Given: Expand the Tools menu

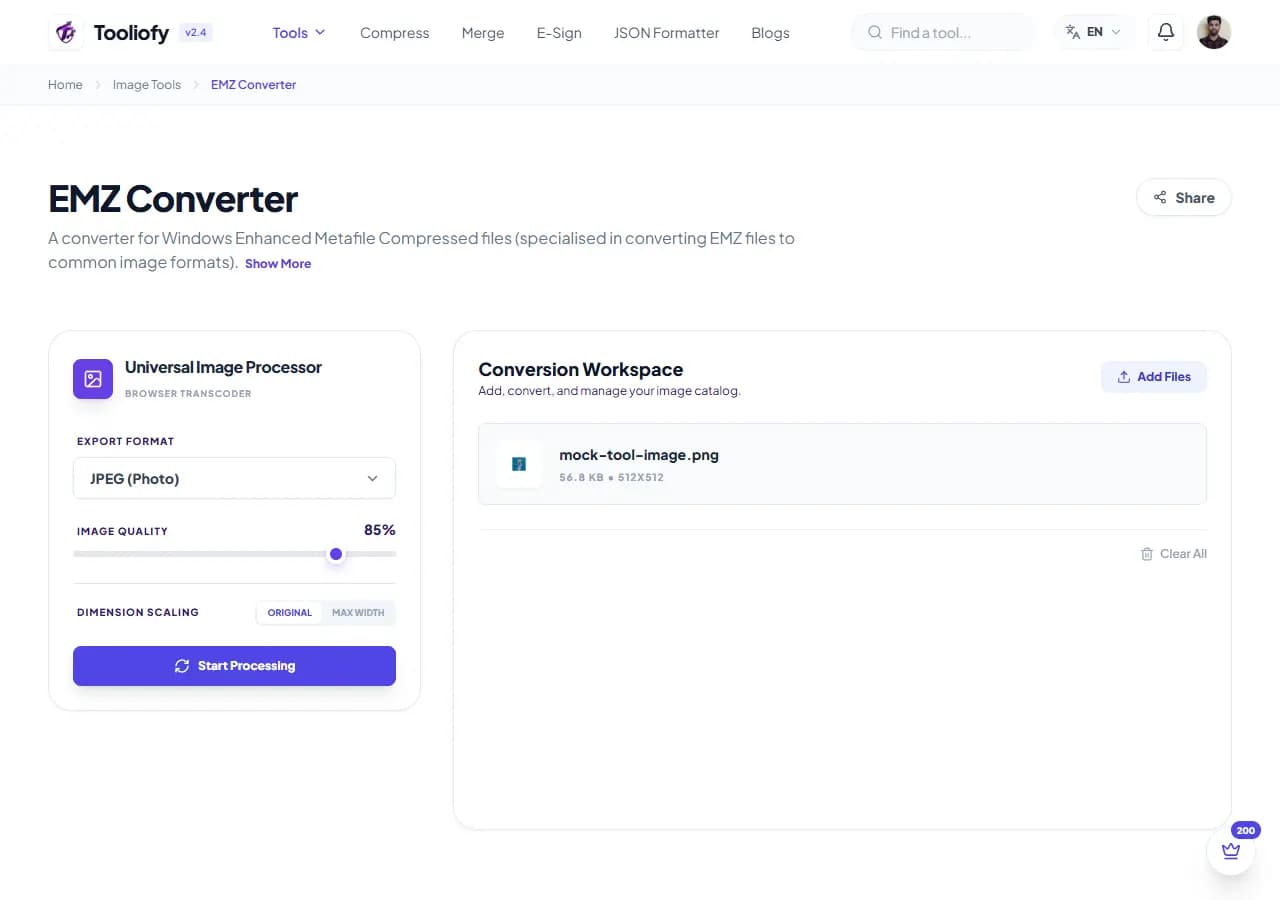Looking at the screenshot, I should (x=299, y=33).
